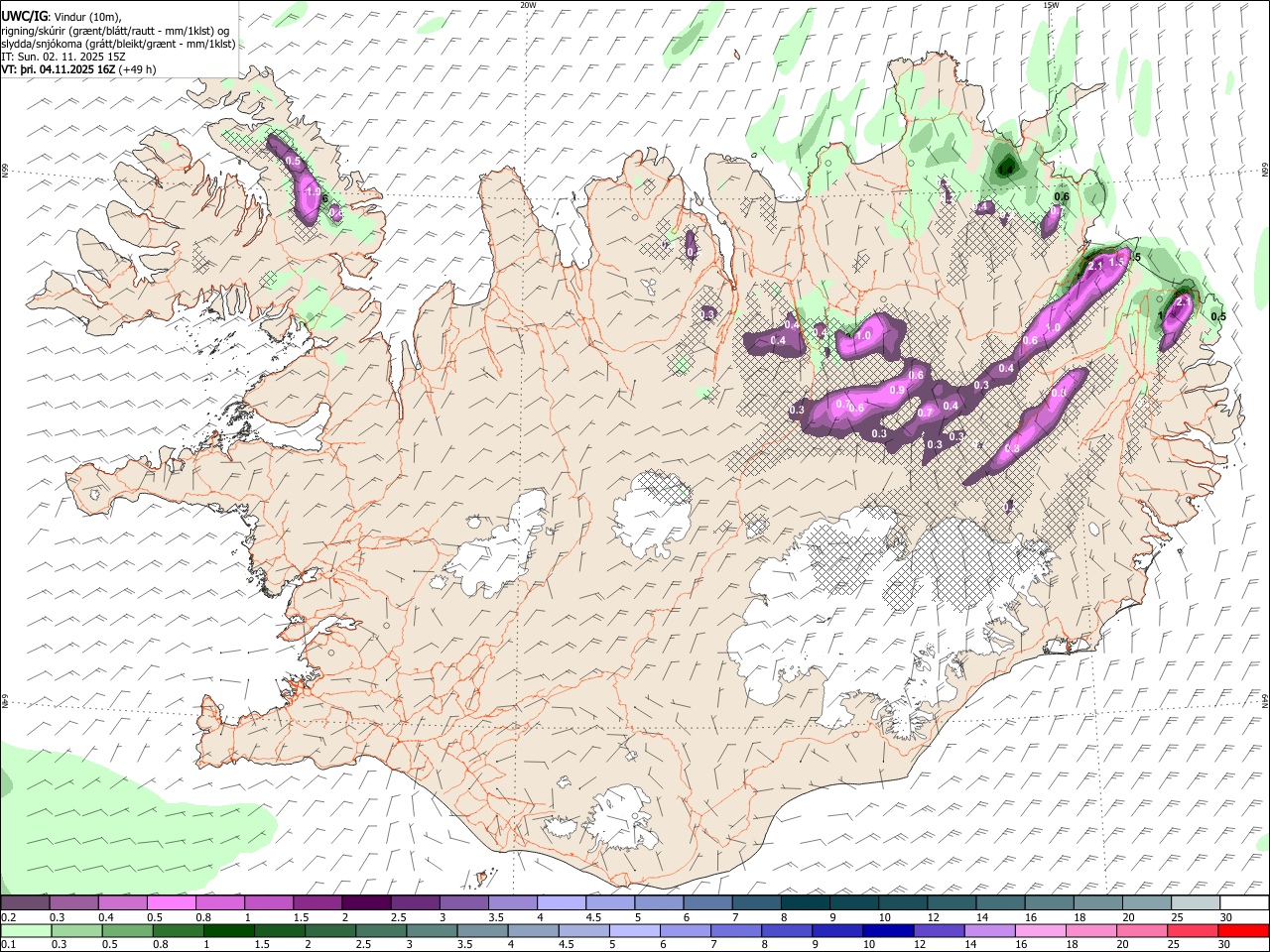Select the '(+49 h)' forecast offset text
This screenshot has height=952, width=1270.
[x=137, y=69]
